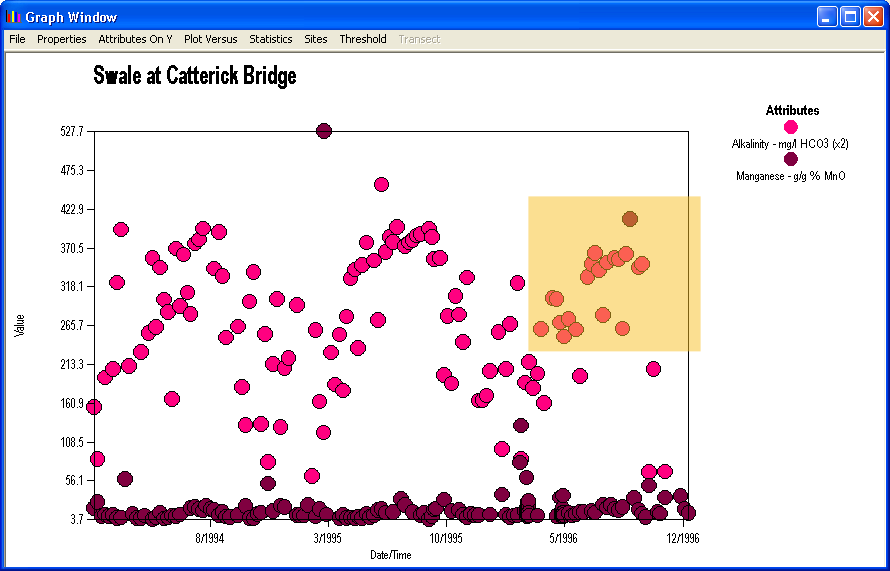Screen dimensions: 890x571
Task: Click the Alkalinity legend color circle
Action: click(791, 127)
